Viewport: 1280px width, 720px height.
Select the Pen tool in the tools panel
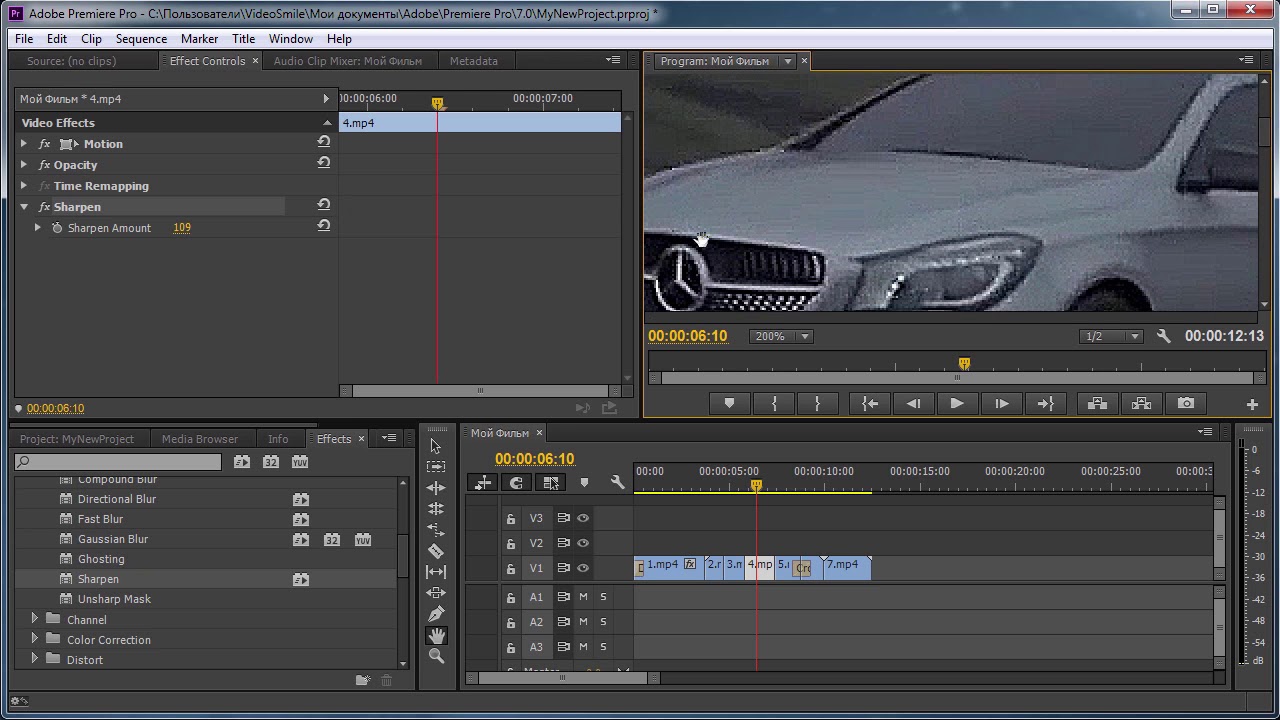pyautogui.click(x=436, y=614)
